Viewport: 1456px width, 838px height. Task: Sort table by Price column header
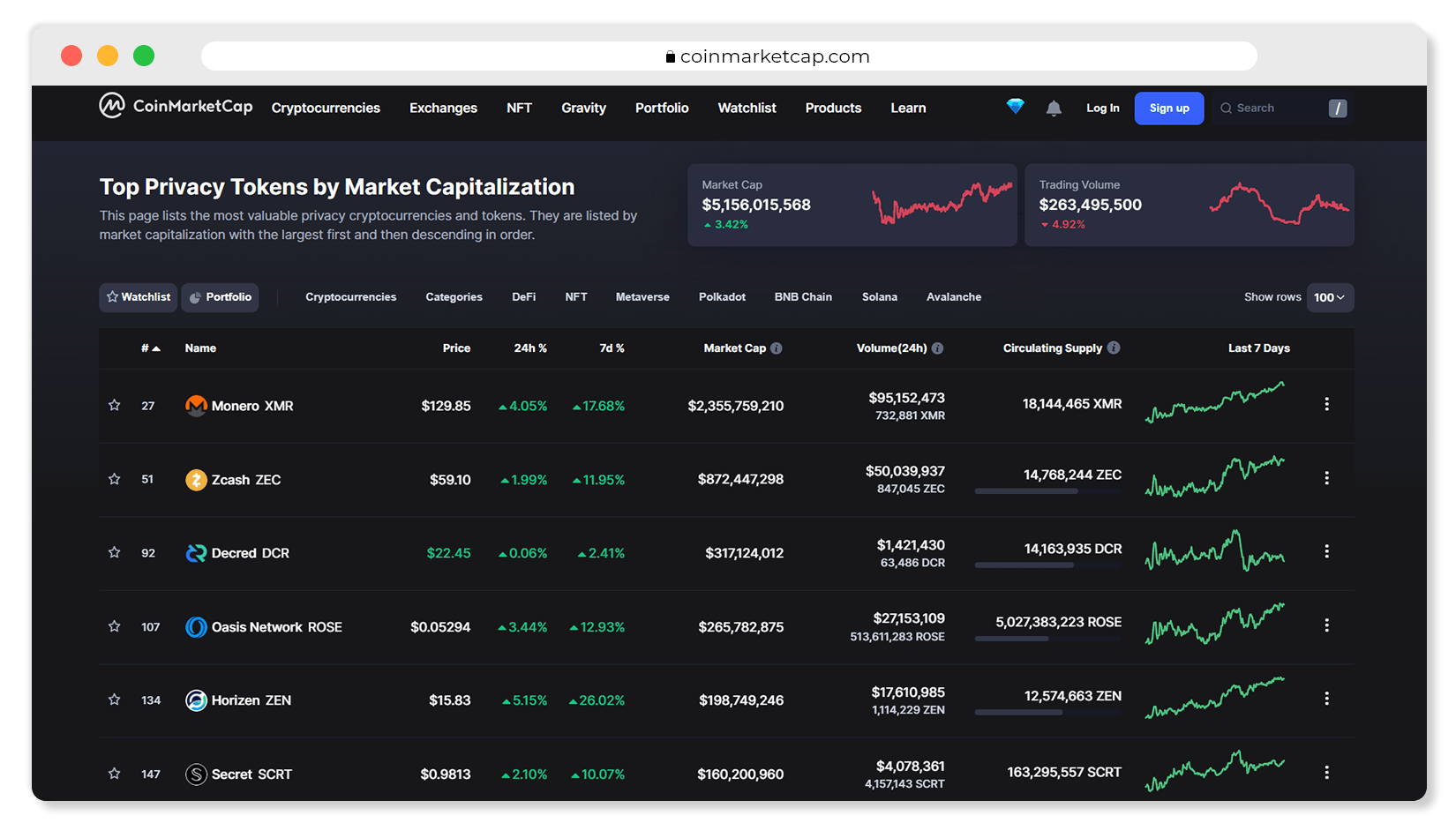pyautogui.click(x=456, y=348)
